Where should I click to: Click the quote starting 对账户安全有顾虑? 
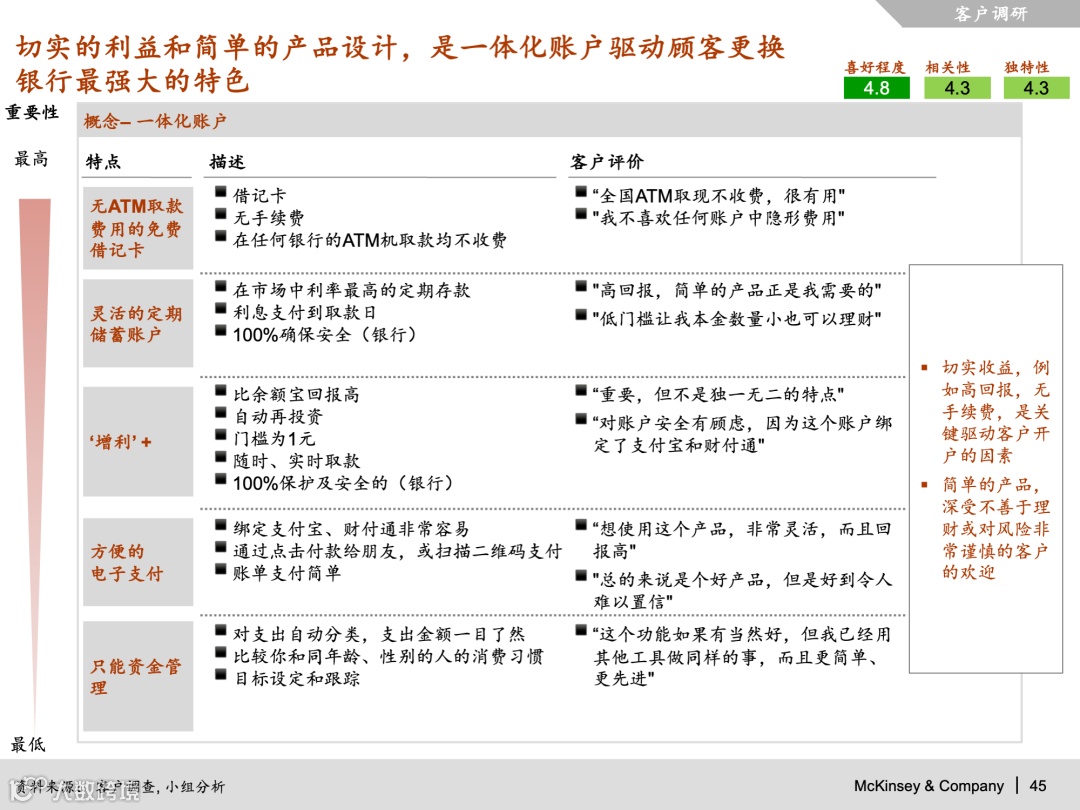pos(742,433)
